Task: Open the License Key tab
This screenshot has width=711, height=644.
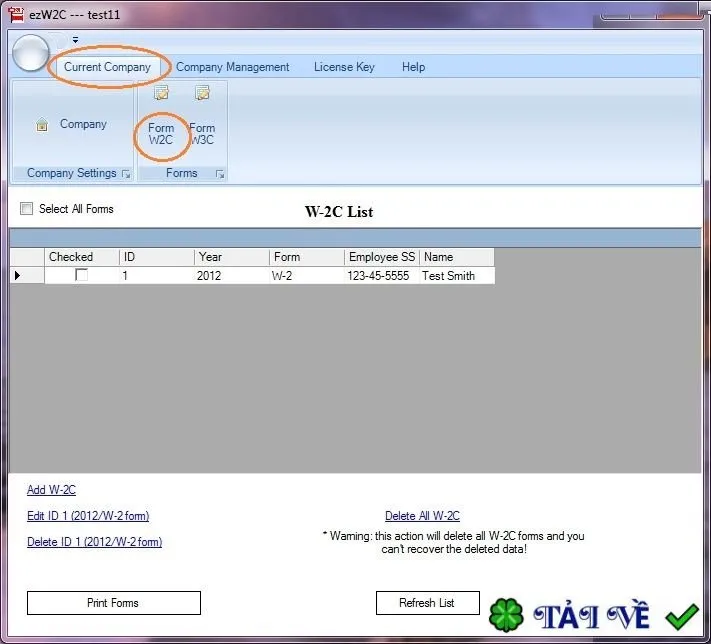Action: pos(344,67)
